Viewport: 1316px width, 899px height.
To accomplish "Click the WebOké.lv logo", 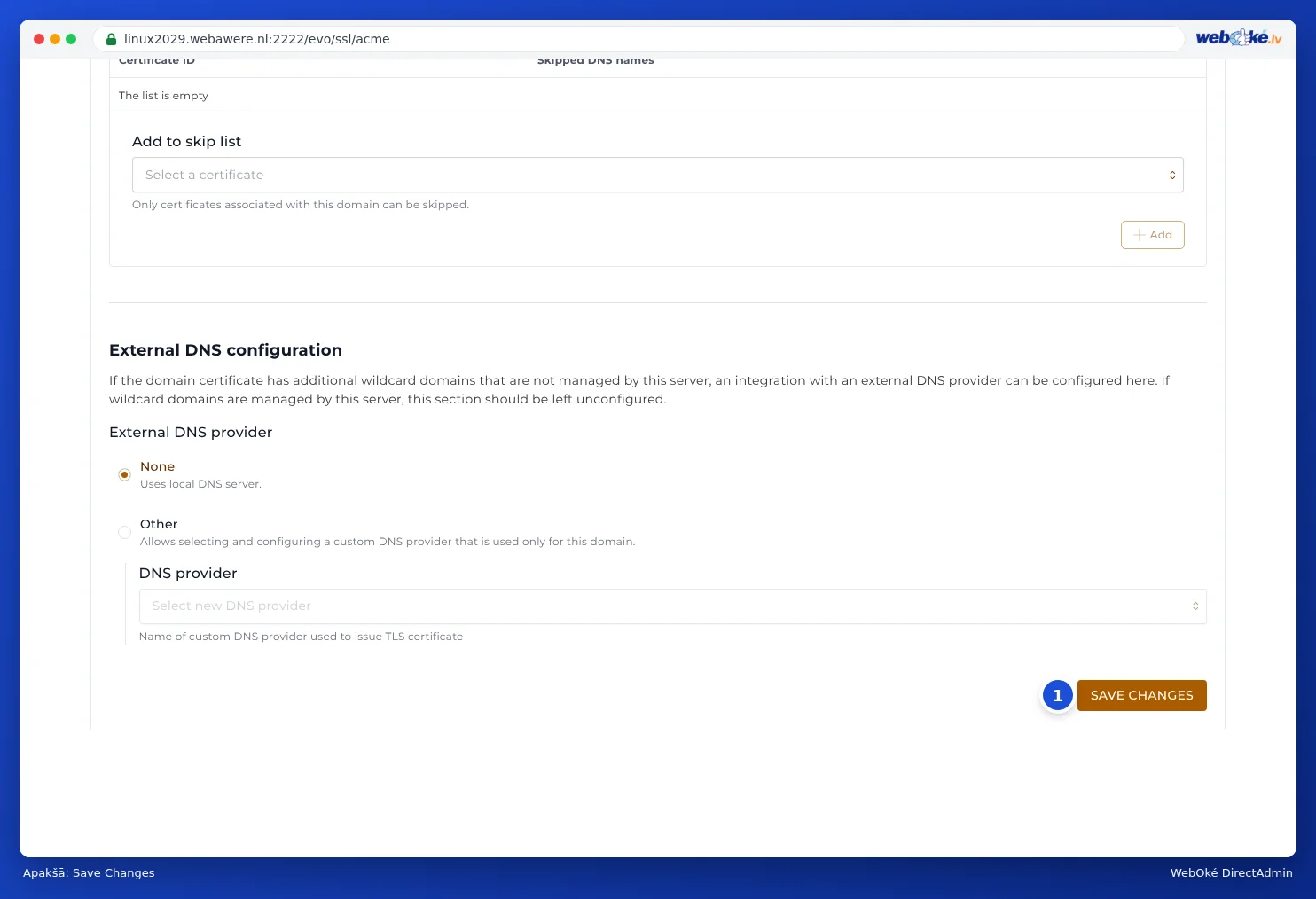I will [x=1238, y=37].
